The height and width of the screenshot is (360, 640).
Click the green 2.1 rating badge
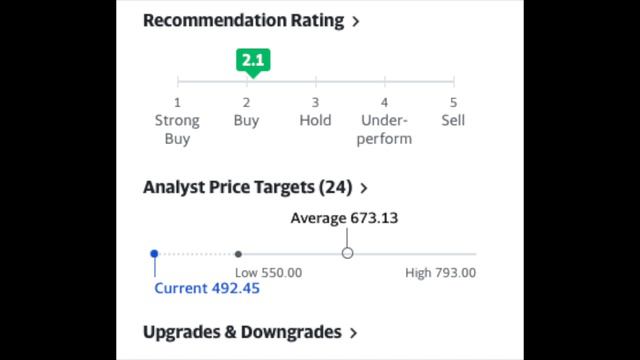click(253, 60)
